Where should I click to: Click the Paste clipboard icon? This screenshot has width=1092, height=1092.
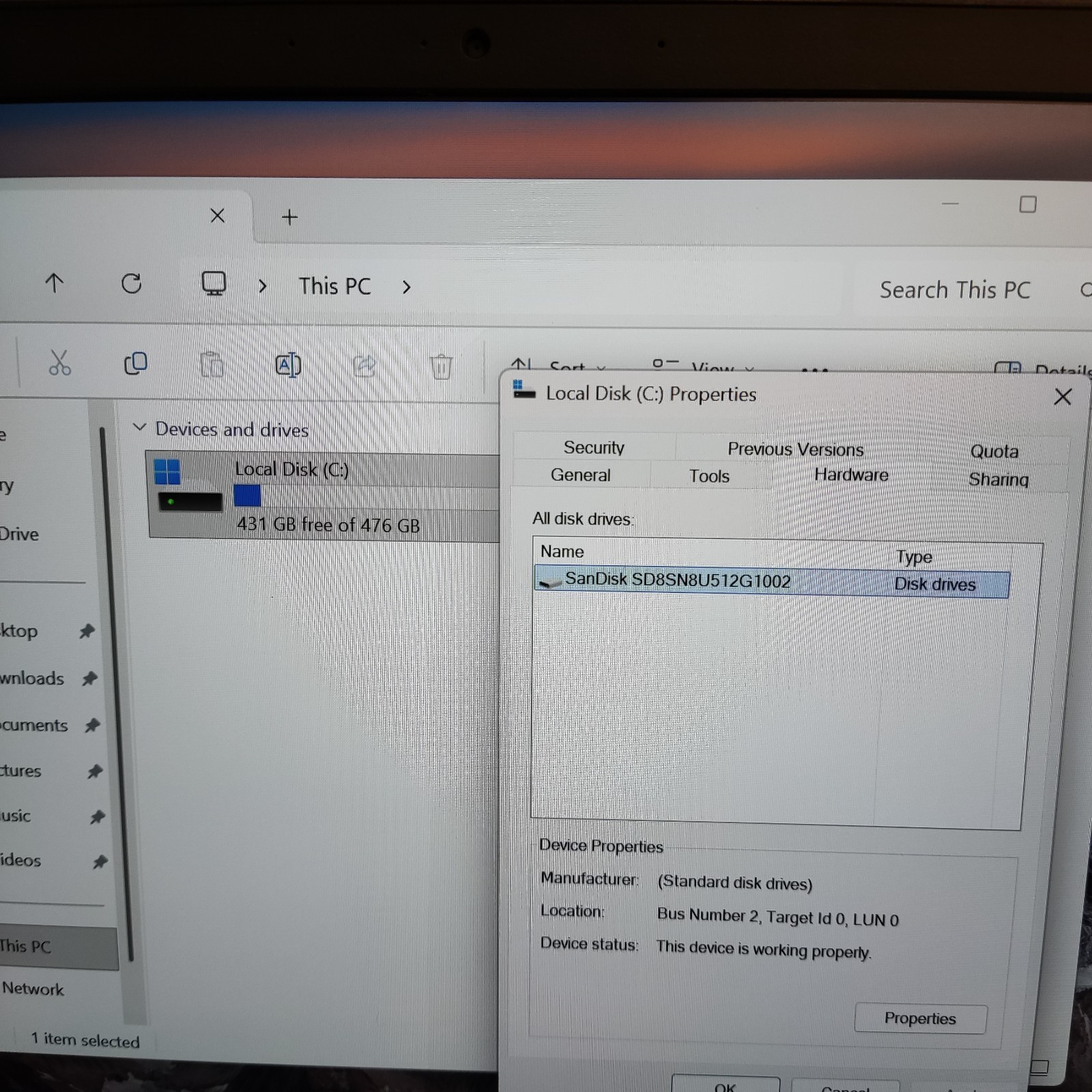click(212, 364)
